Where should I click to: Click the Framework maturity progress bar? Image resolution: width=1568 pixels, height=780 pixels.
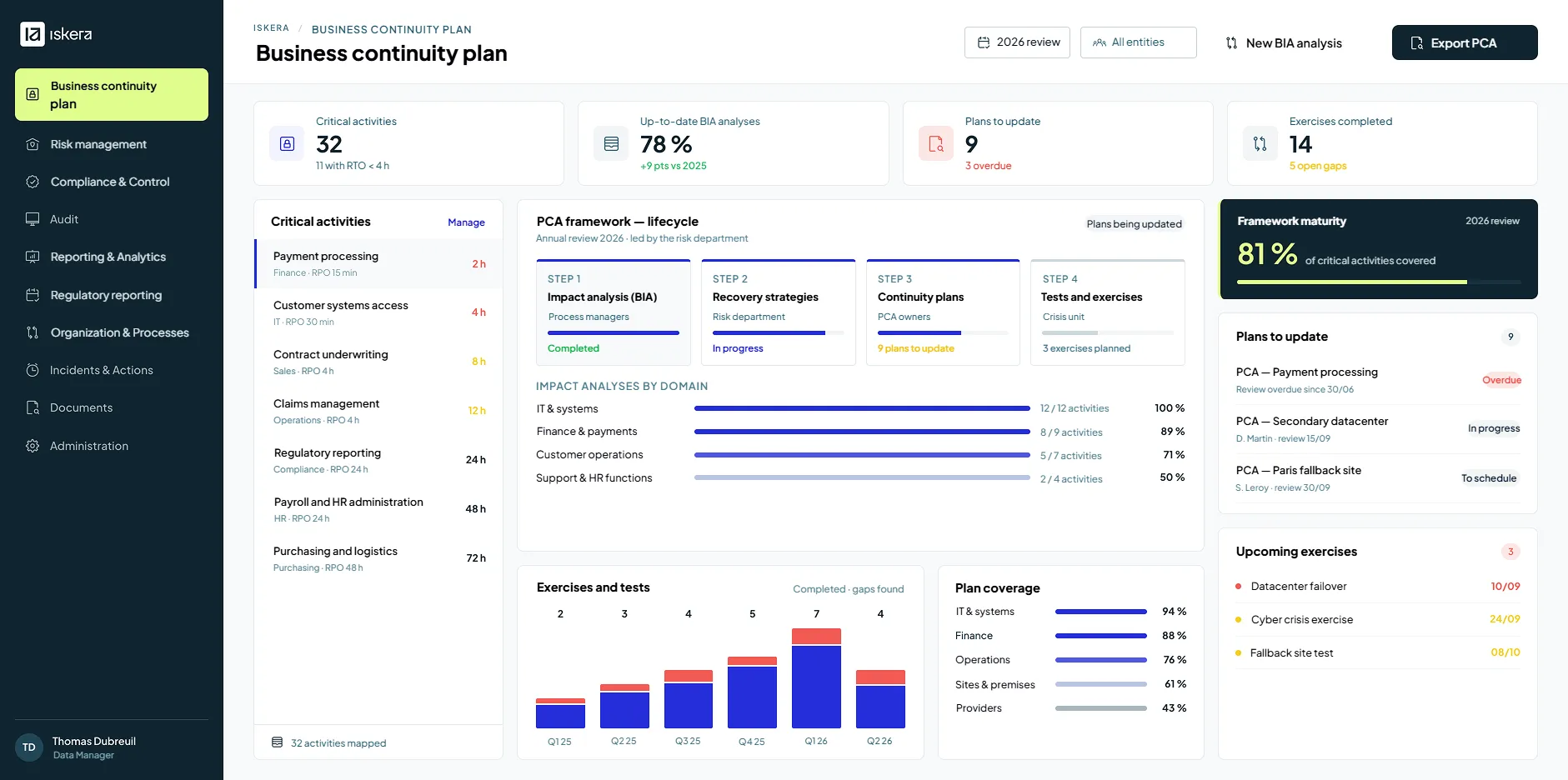click(1378, 282)
